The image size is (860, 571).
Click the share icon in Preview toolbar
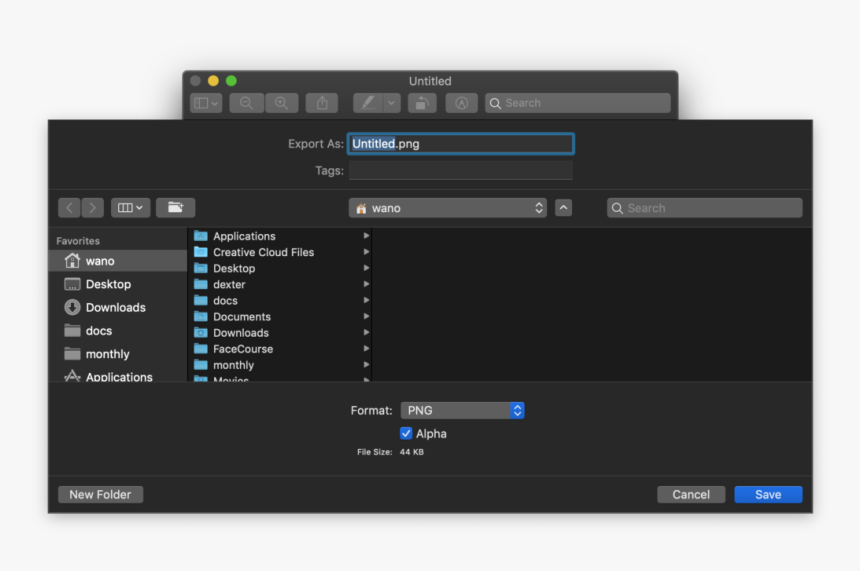click(x=322, y=103)
